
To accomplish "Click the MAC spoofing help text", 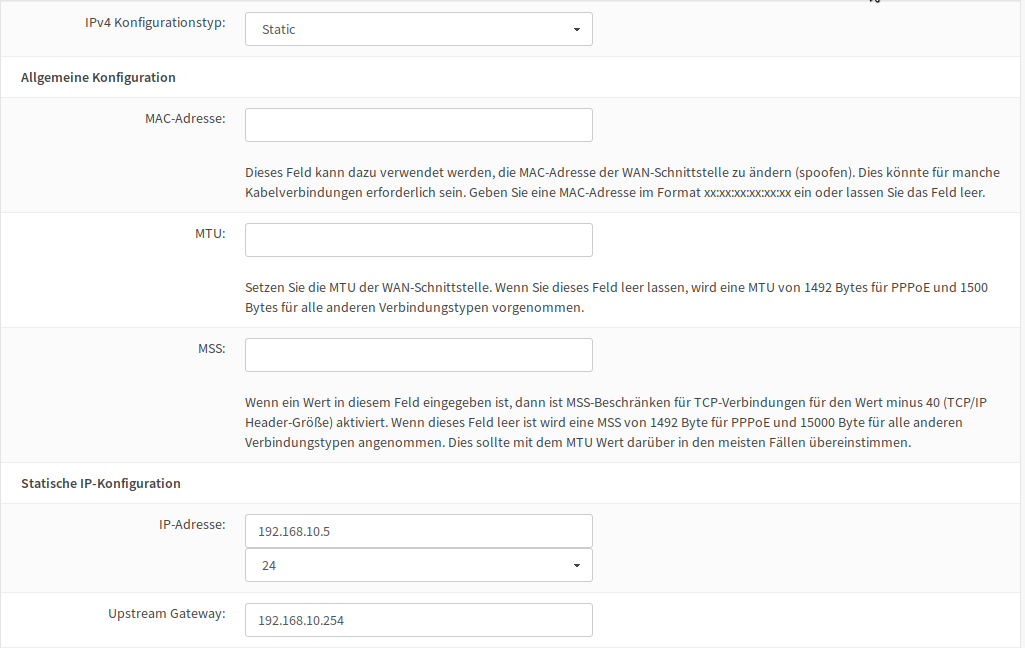I will coord(622,182).
